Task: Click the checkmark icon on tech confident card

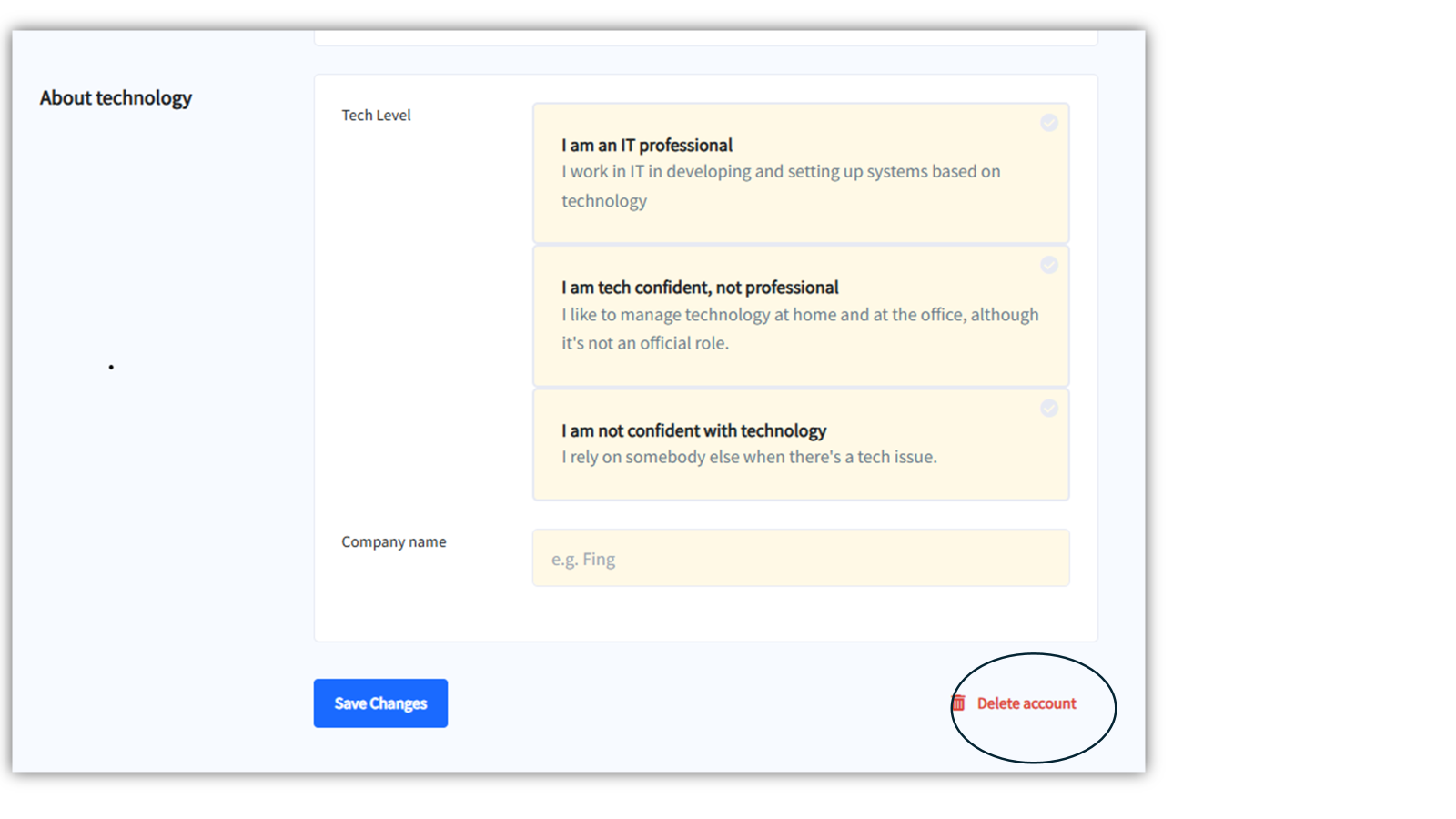Action: [x=1049, y=265]
